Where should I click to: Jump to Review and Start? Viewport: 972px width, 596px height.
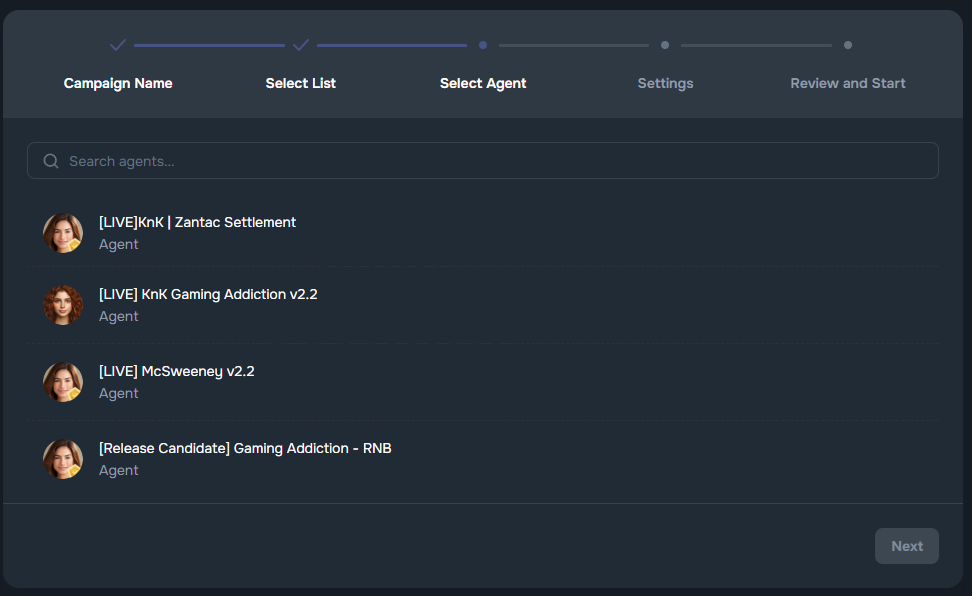tap(848, 83)
